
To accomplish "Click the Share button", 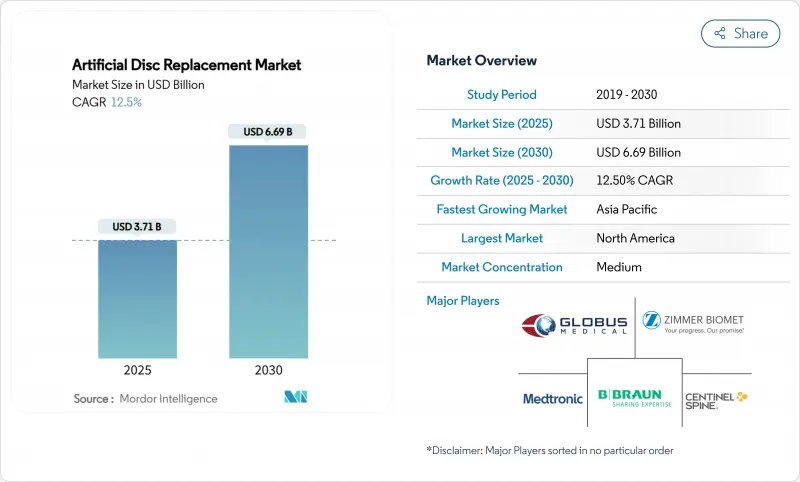I will pos(741,33).
